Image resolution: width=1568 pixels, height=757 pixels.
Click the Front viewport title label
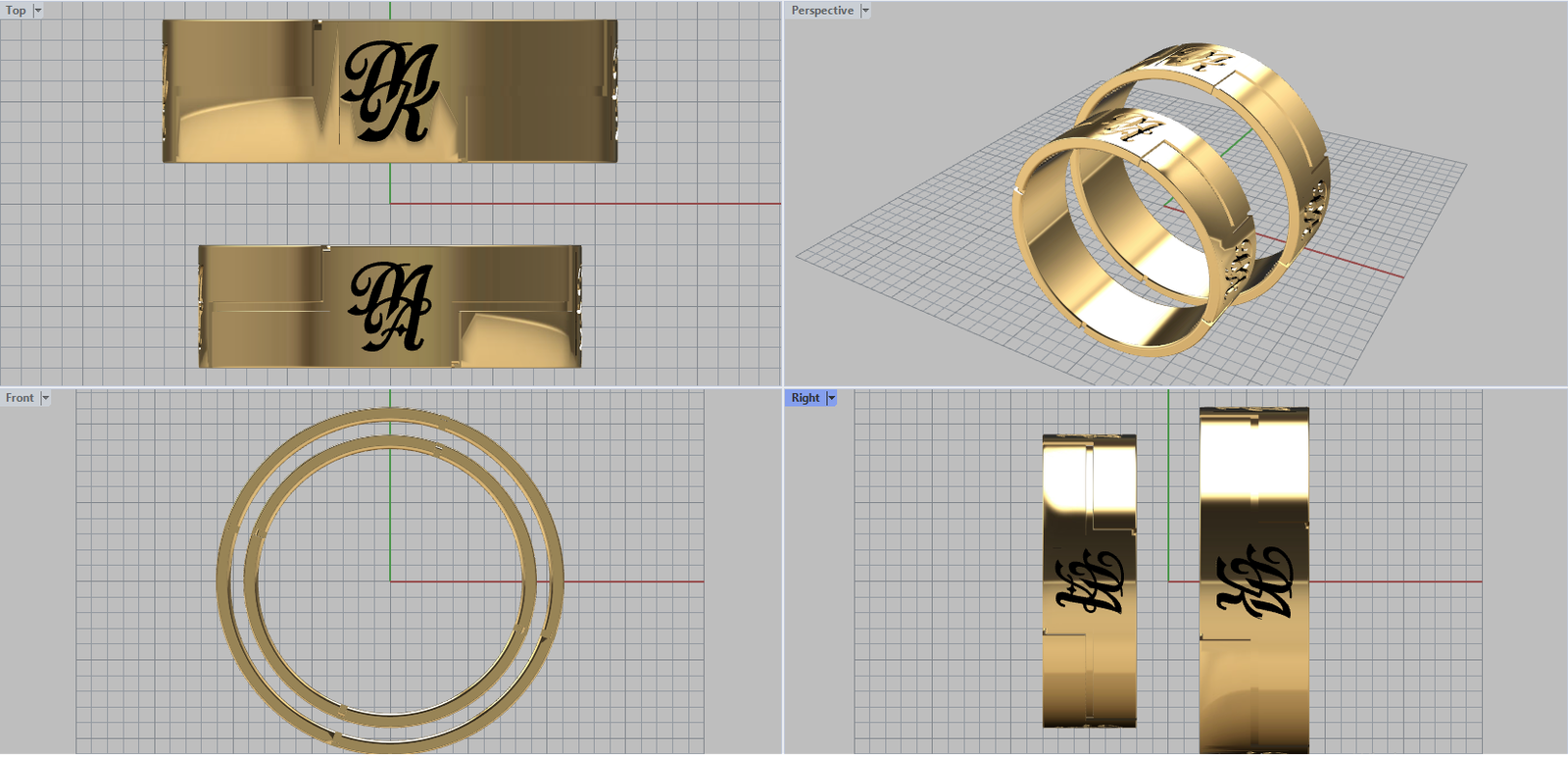click(x=20, y=398)
